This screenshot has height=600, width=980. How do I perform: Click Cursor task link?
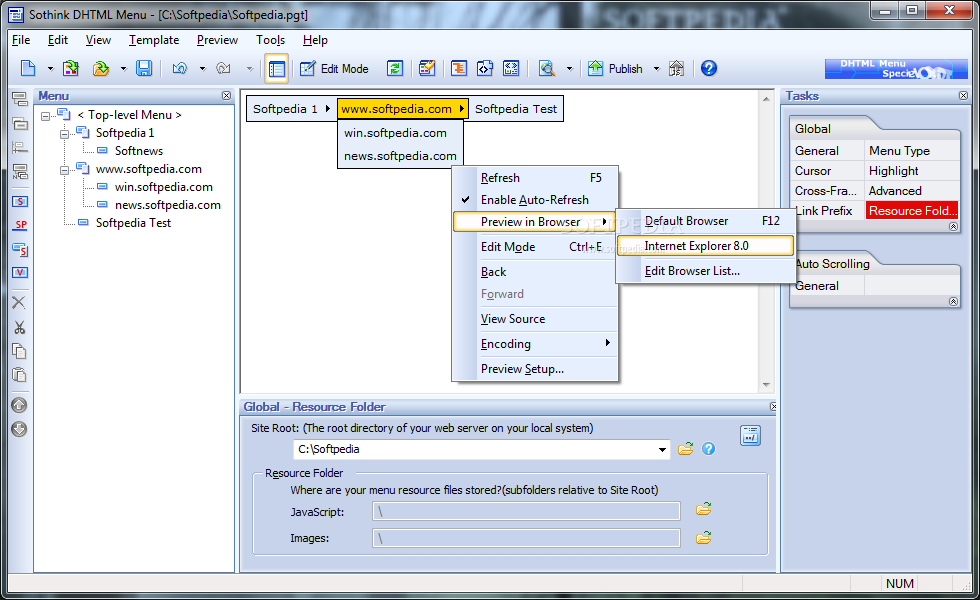click(812, 171)
